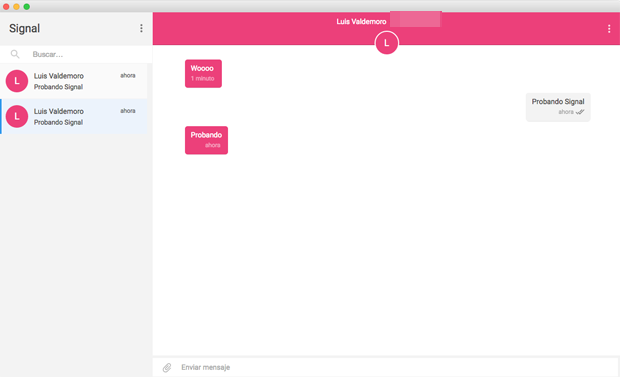
Task: Click the 1 minuto timestamp
Action: pos(202,78)
